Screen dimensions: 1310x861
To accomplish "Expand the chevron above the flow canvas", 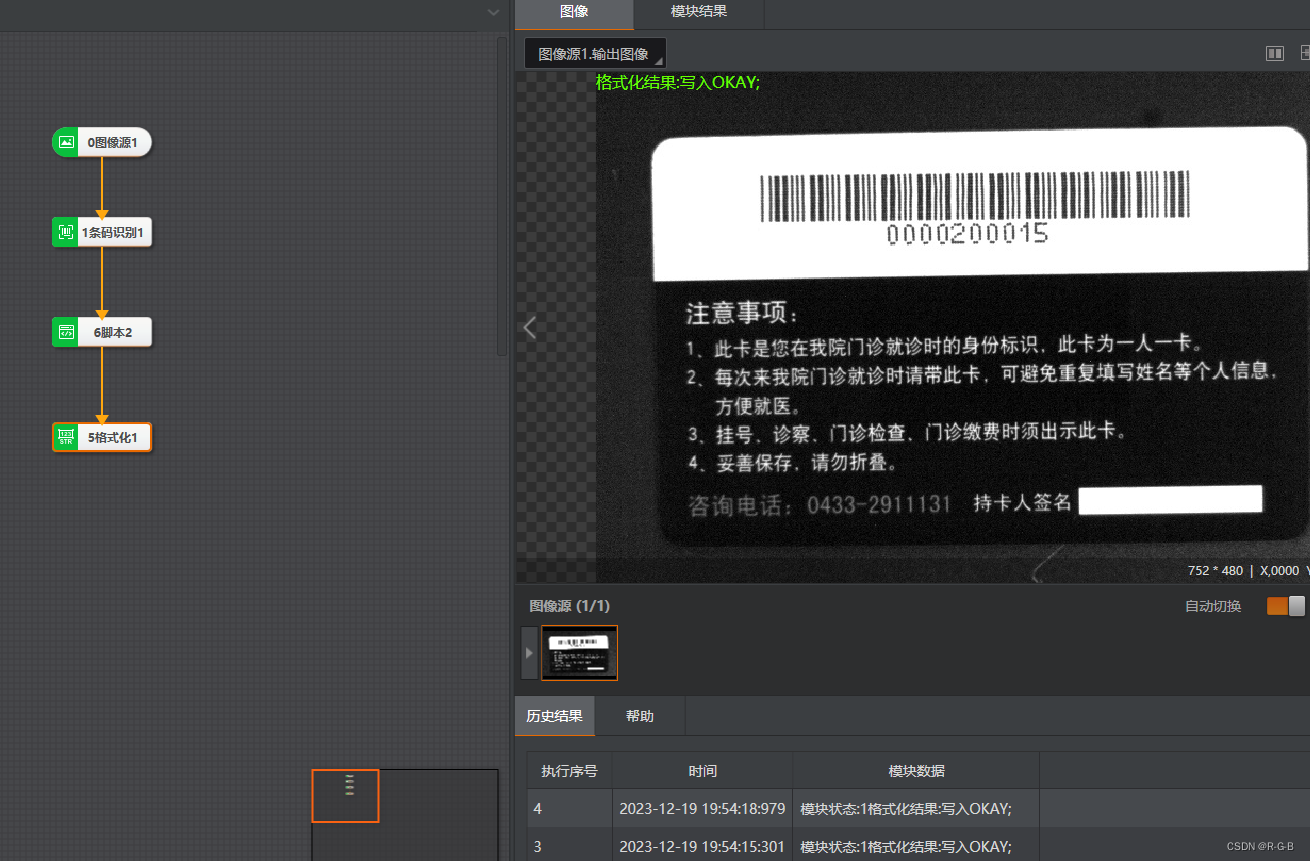I will (x=493, y=12).
